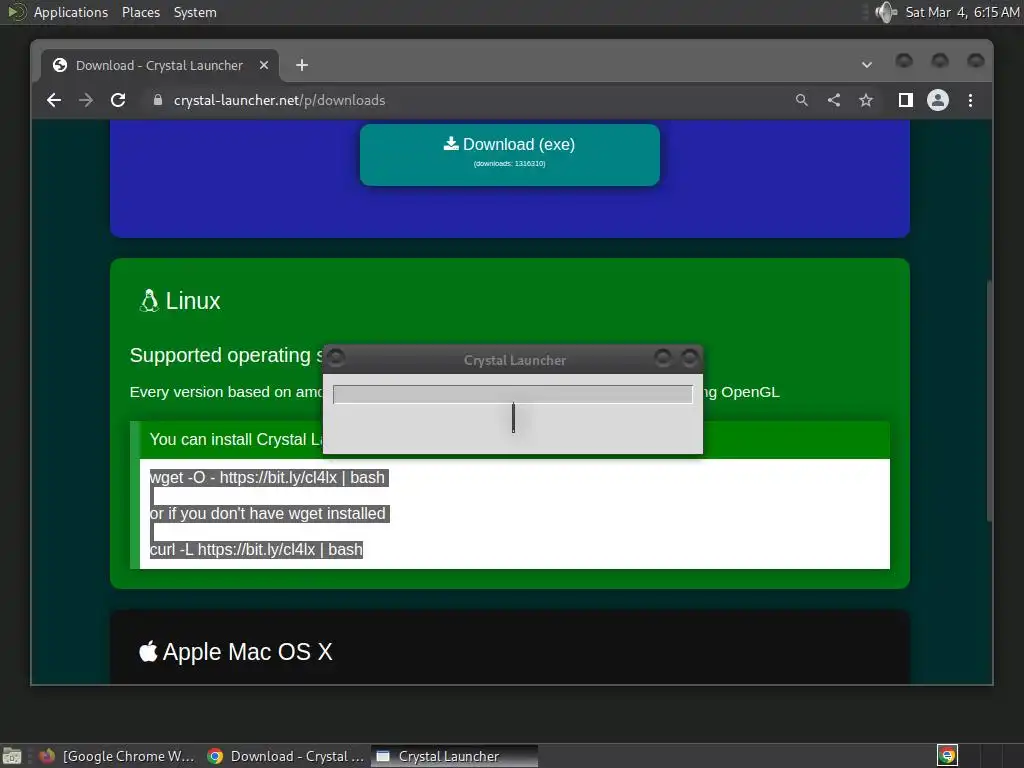
Task: Select the Download - Crystal Launcher tab
Action: click(160, 65)
